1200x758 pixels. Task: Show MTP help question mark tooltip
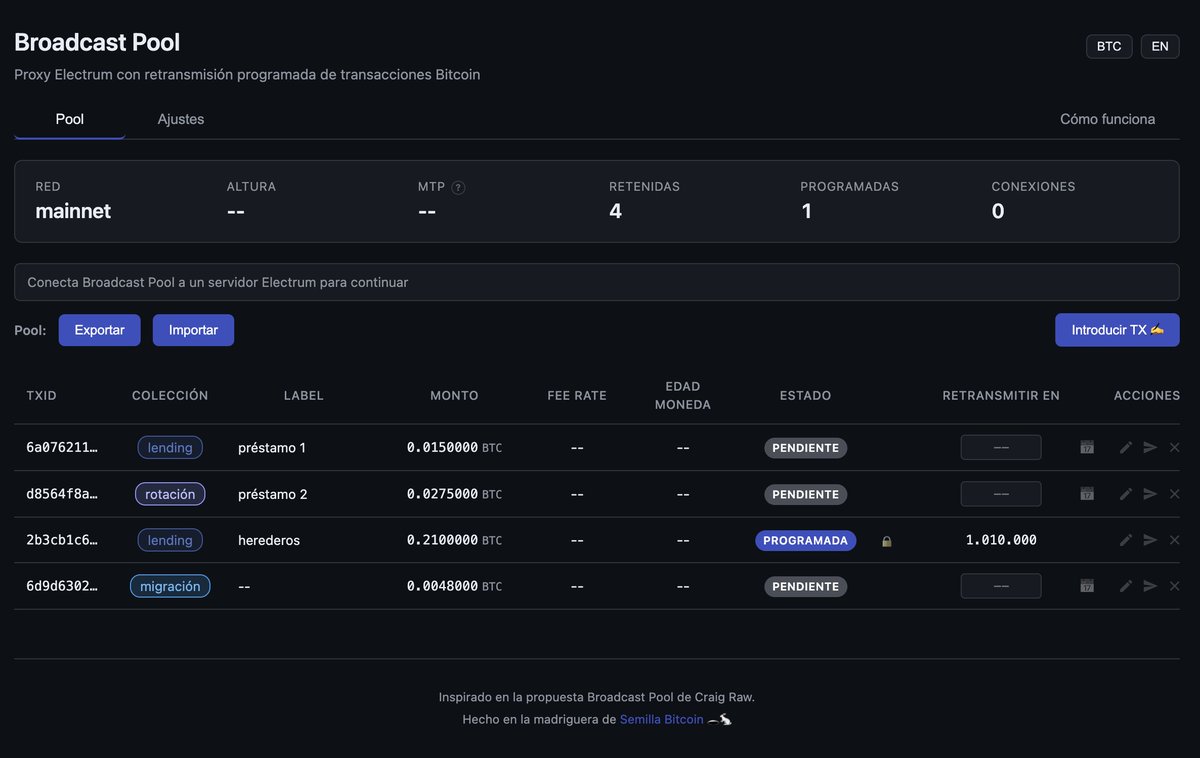tap(458, 187)
